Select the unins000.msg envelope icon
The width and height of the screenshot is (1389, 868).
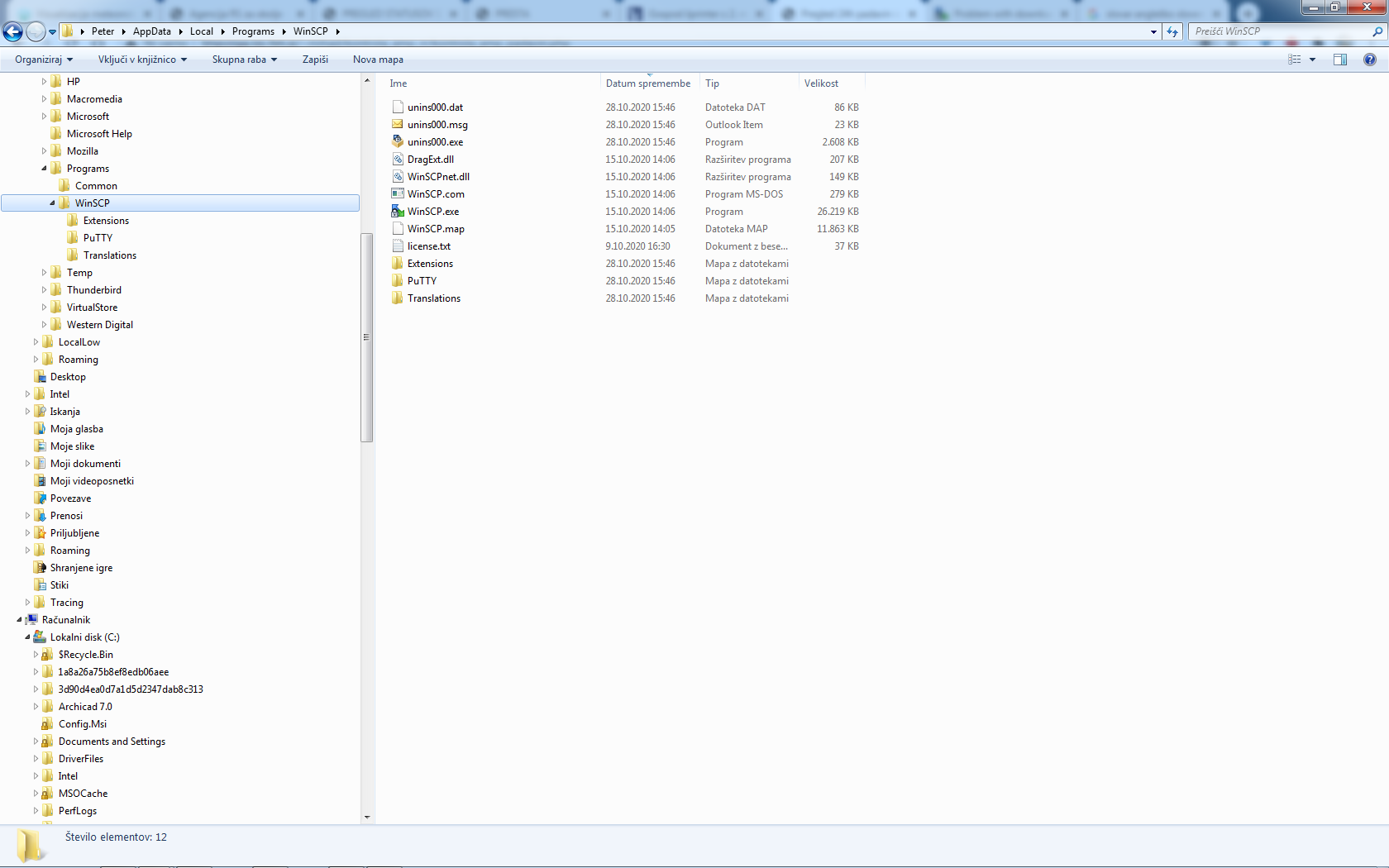[x=398, y=125]
